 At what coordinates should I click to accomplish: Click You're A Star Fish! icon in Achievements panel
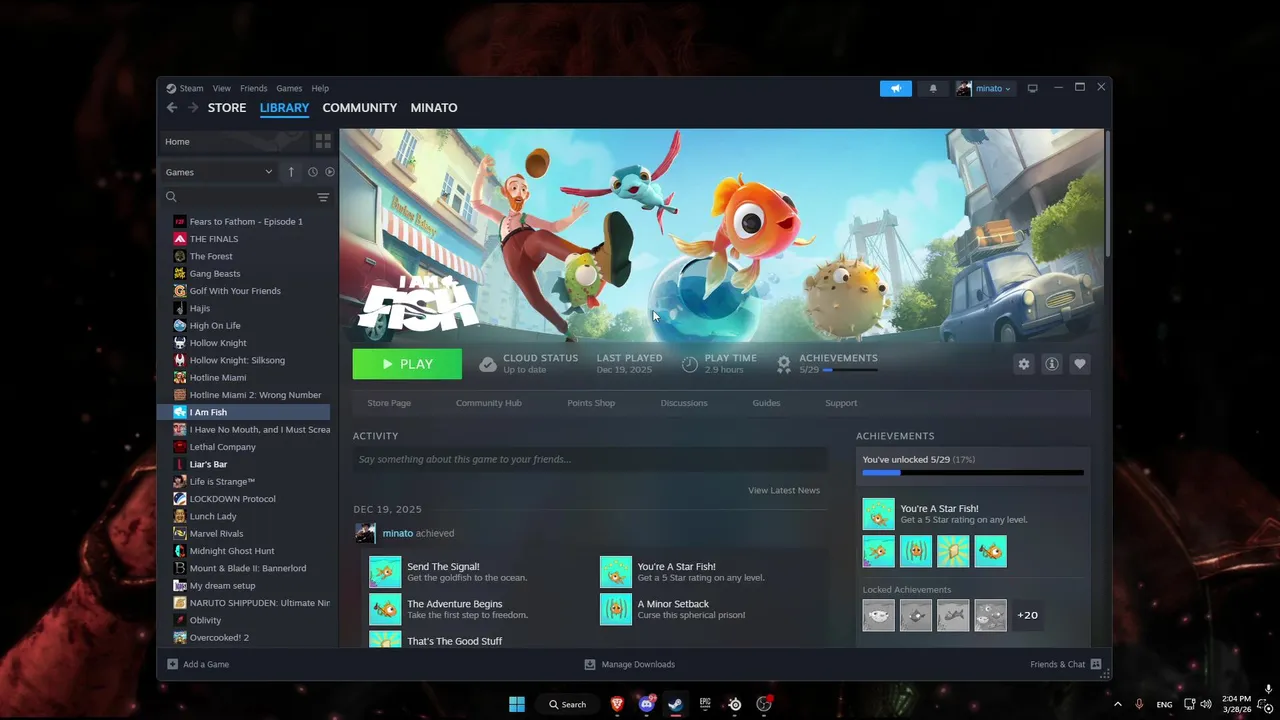879,514
